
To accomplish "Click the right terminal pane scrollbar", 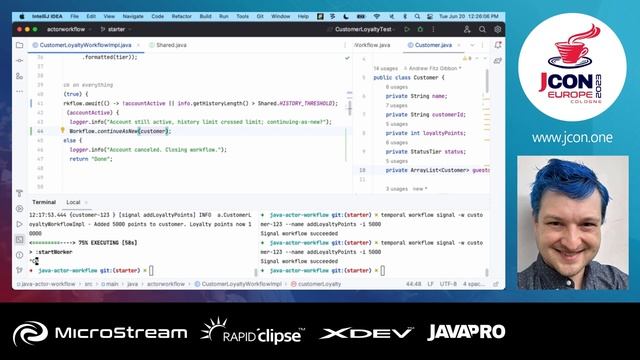I will click(x=487, y=272).
